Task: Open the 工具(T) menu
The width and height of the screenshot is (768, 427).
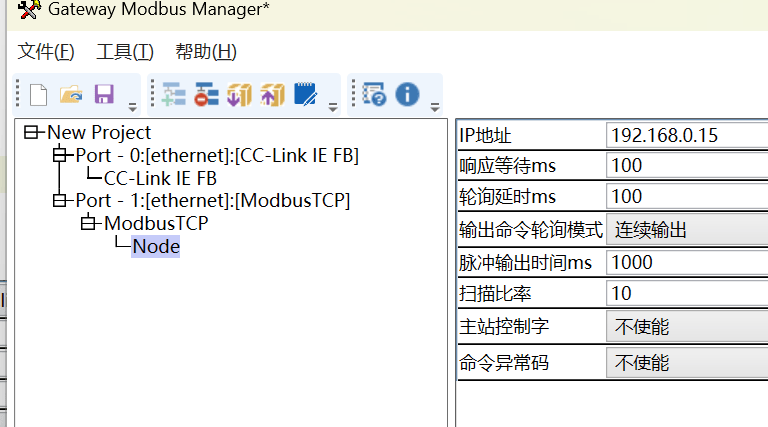Action: [125, 51]
